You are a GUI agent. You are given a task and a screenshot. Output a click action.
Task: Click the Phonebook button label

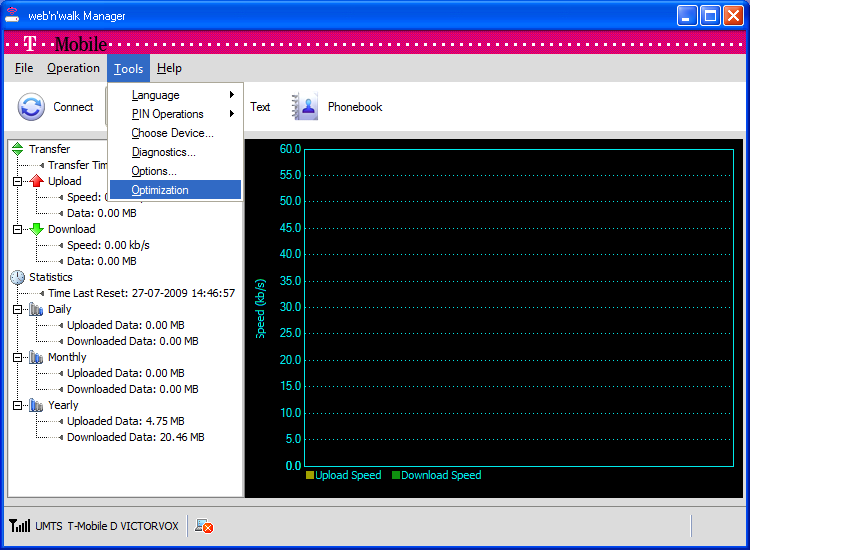(x=355, y=107)
